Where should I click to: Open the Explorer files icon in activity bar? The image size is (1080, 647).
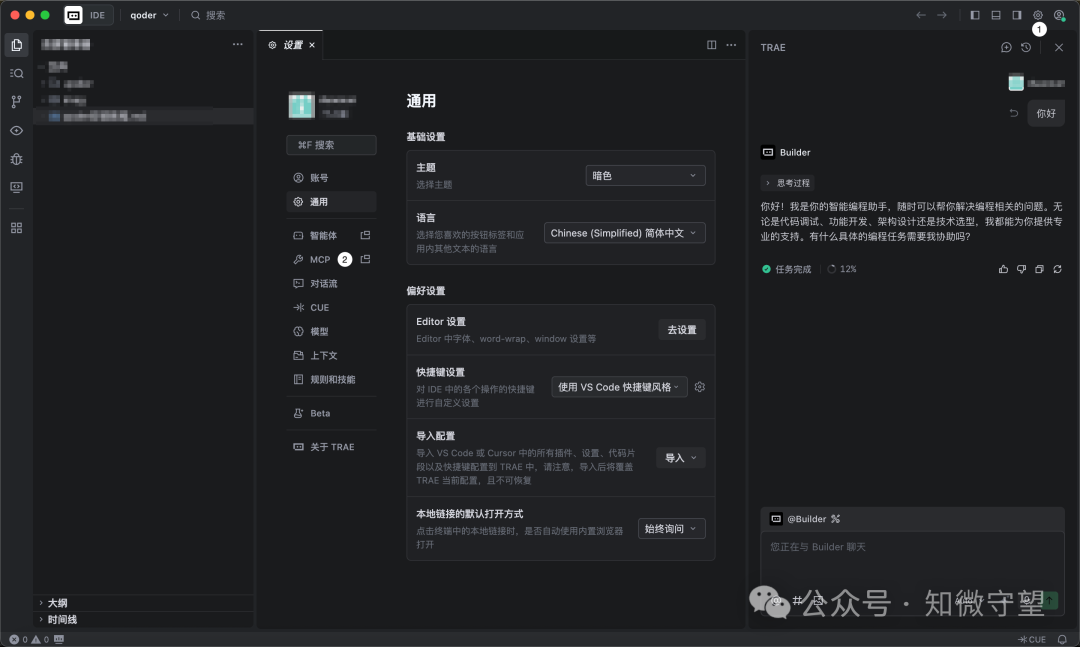17,45
